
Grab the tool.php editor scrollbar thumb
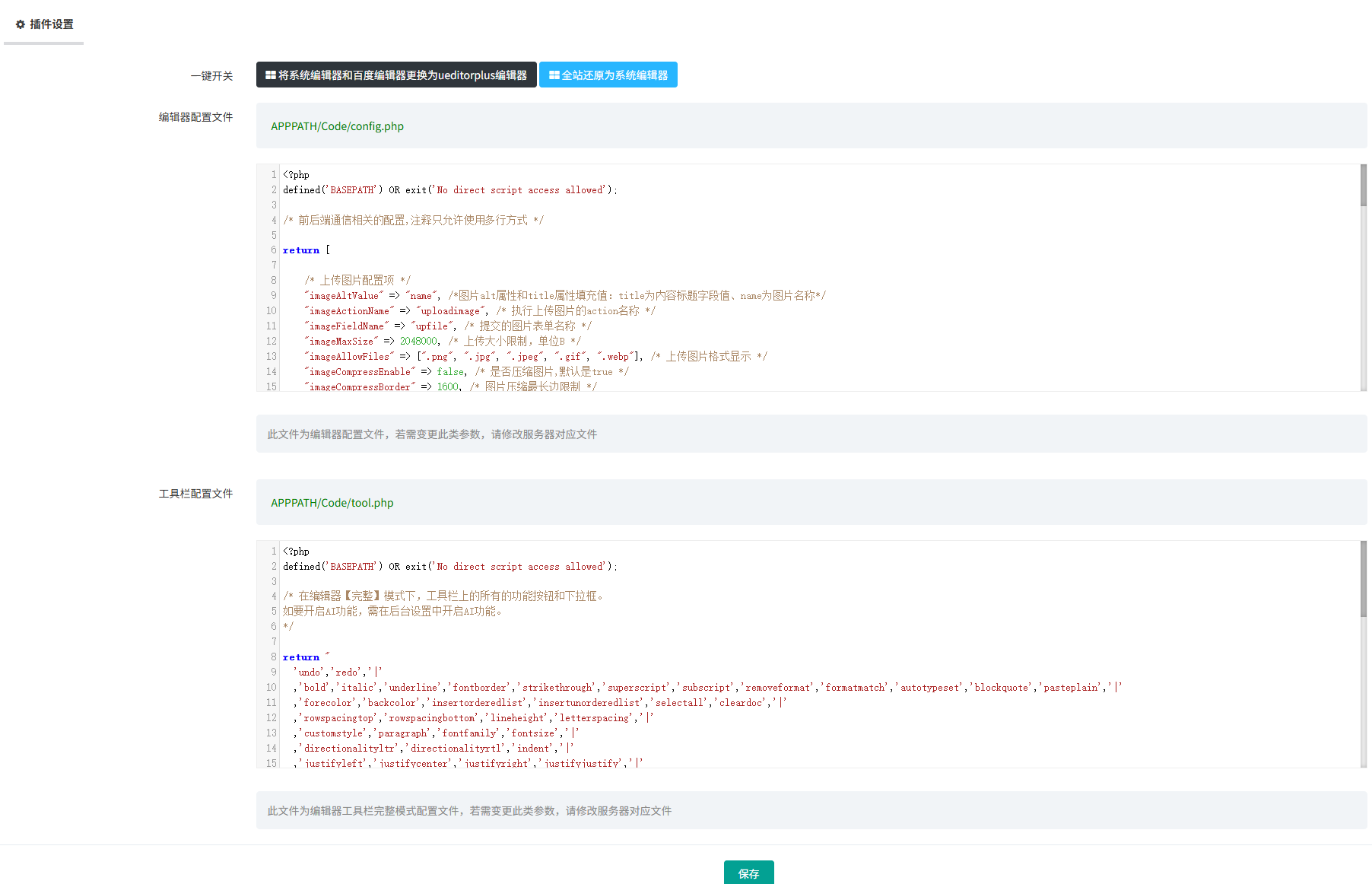(1363, 578)
